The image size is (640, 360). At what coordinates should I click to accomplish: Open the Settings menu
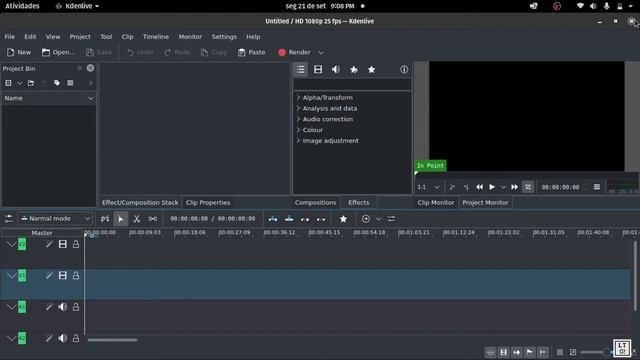pos(224,37)
